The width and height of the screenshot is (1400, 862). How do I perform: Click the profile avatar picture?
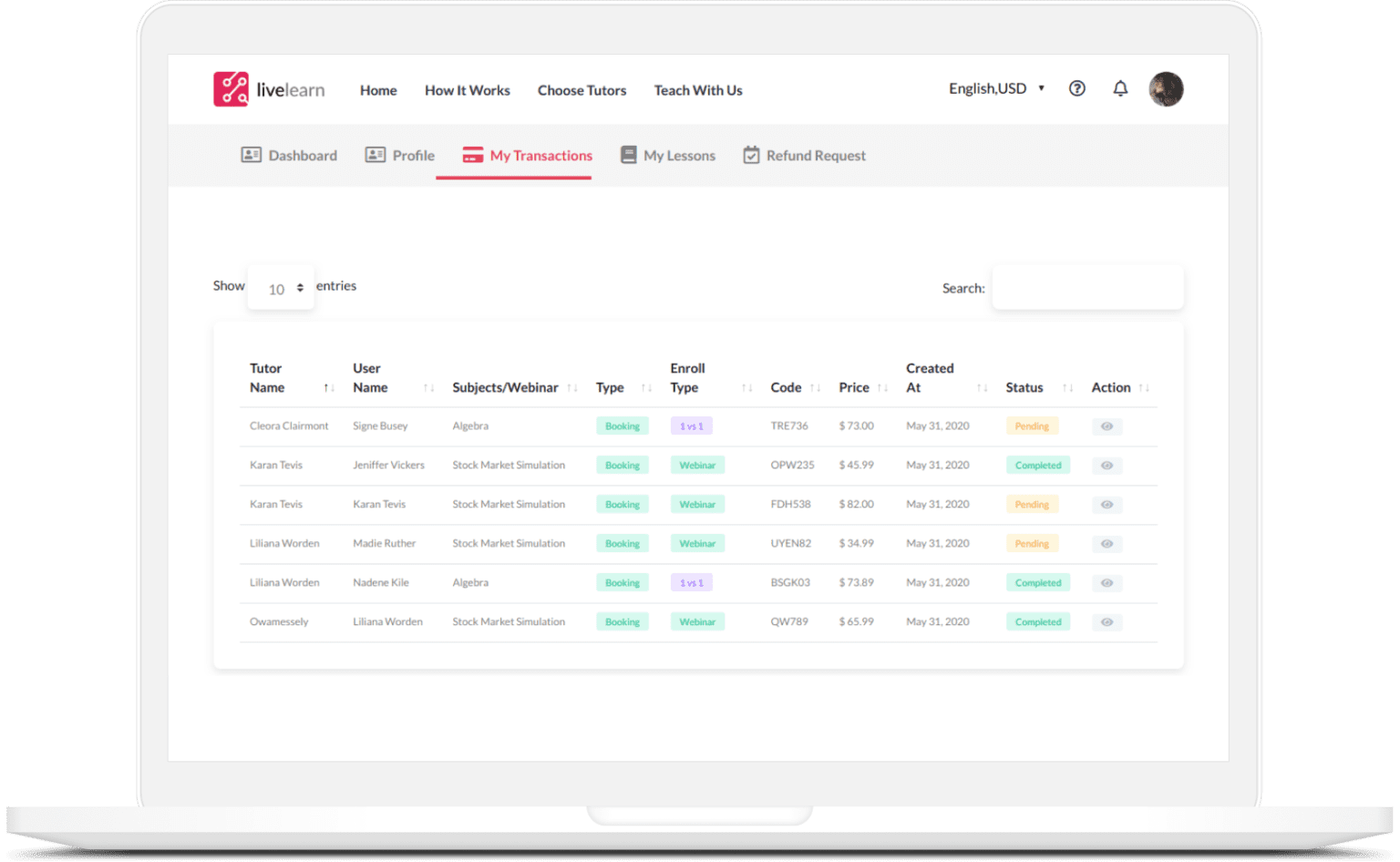point(1166,88)
